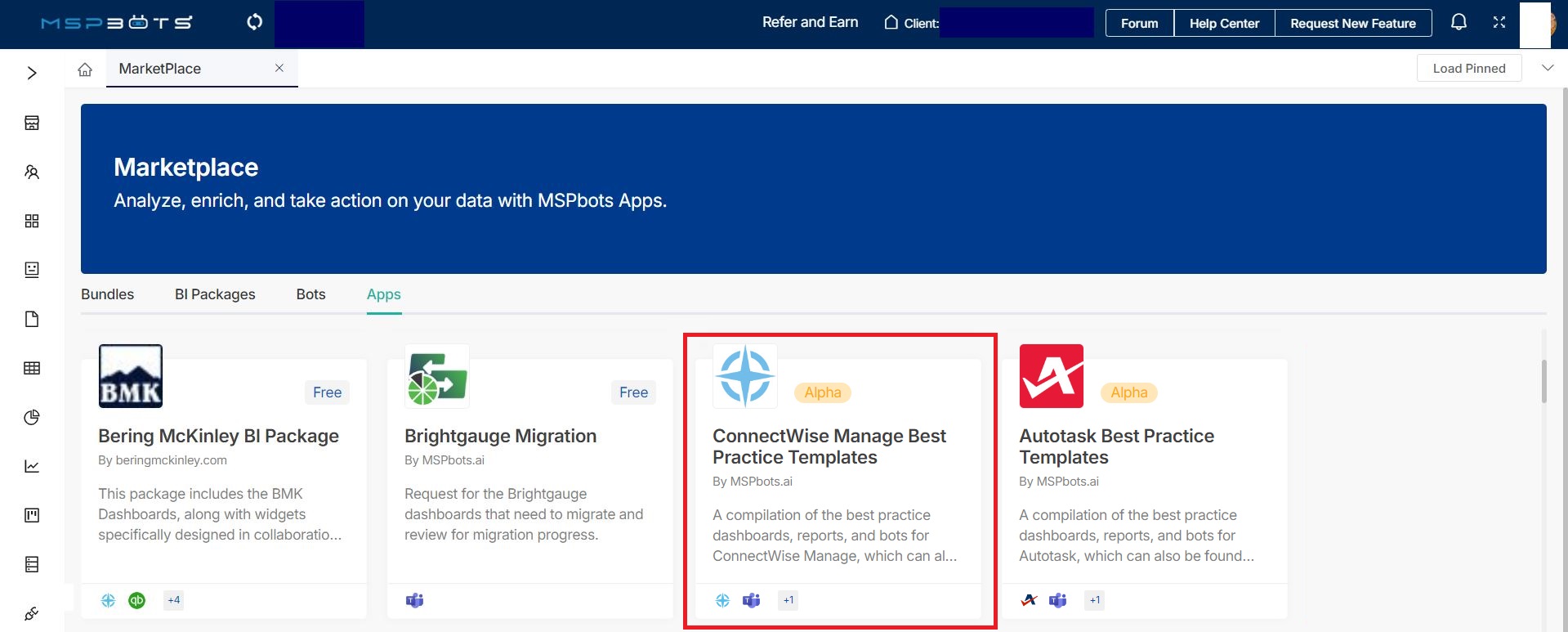This screenshot has height=632, width=1568.
Task: Close the MarketPlace tab
Action: click(x=279, y=69)
